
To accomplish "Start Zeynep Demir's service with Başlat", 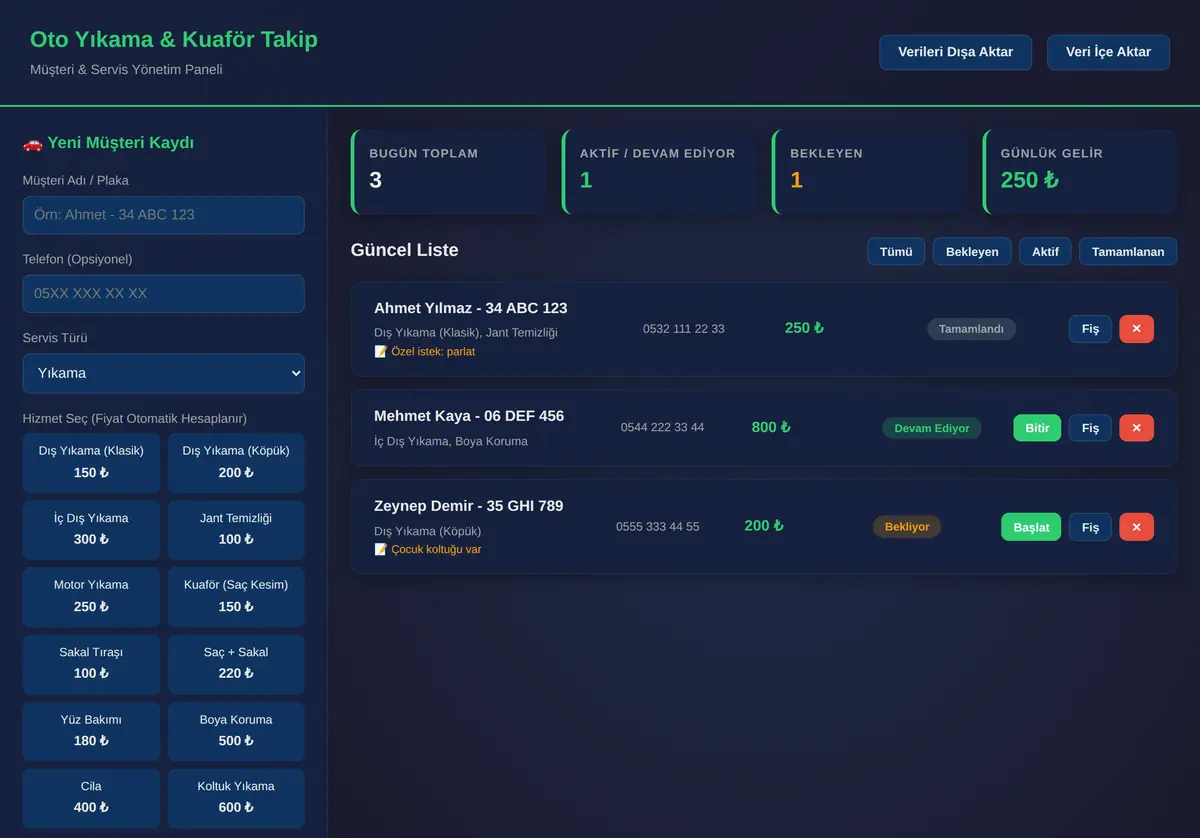I will (x=1031, y=527).
